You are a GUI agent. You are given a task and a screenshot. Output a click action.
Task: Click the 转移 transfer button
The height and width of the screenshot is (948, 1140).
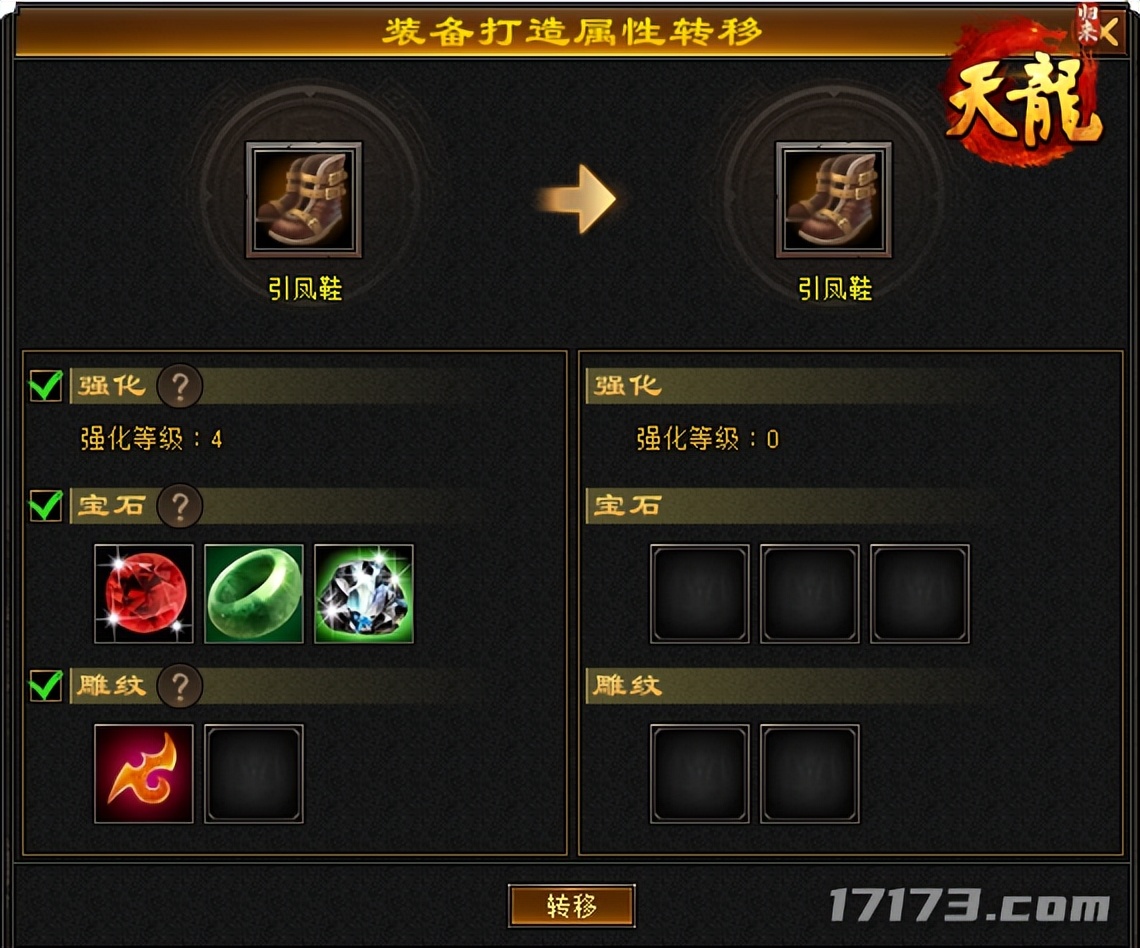[x=571, y=906]
